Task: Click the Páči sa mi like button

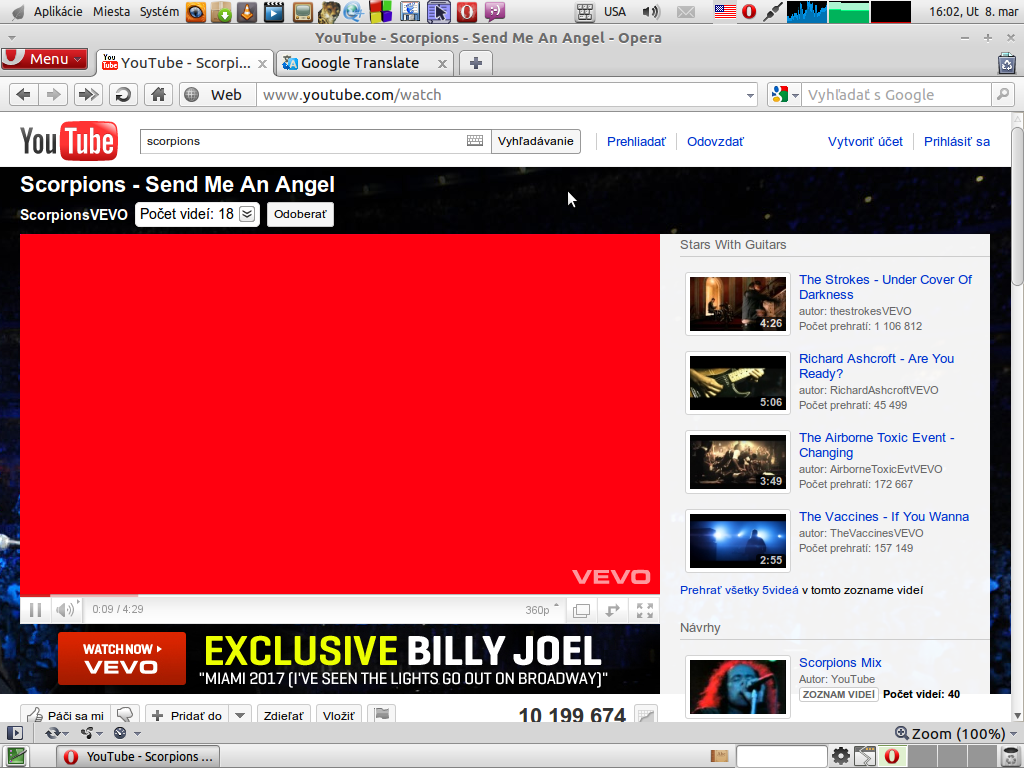Action: [x=66, y=715]
